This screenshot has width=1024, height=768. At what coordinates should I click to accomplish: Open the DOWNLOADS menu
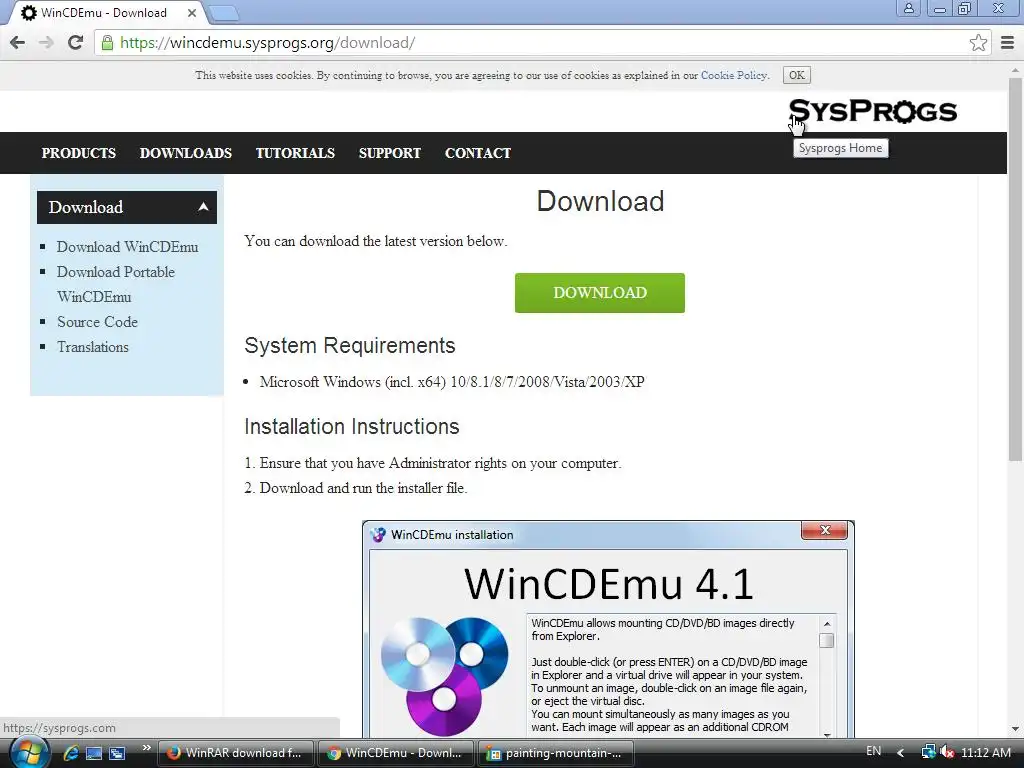[185, 153]
